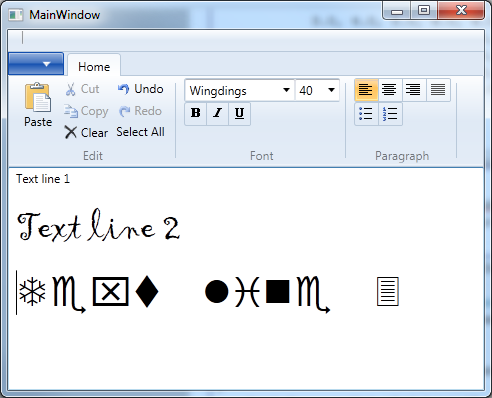Toggle Italic formatting
Image resolution: width=492 pixels, height=398 pixels.
coord(217,113)
